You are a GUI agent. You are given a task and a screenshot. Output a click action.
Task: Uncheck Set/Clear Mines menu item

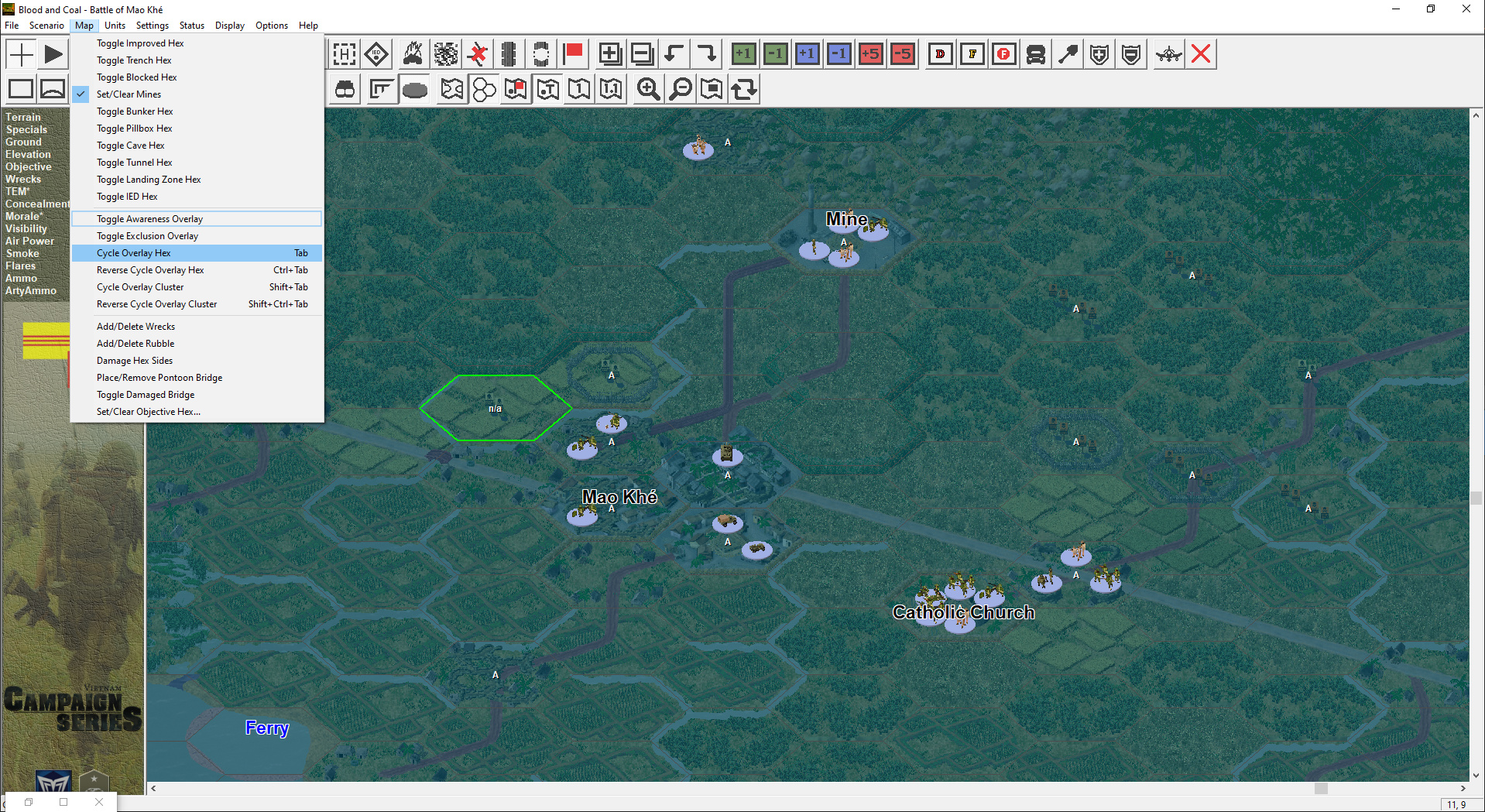click(x=197, y=94)
